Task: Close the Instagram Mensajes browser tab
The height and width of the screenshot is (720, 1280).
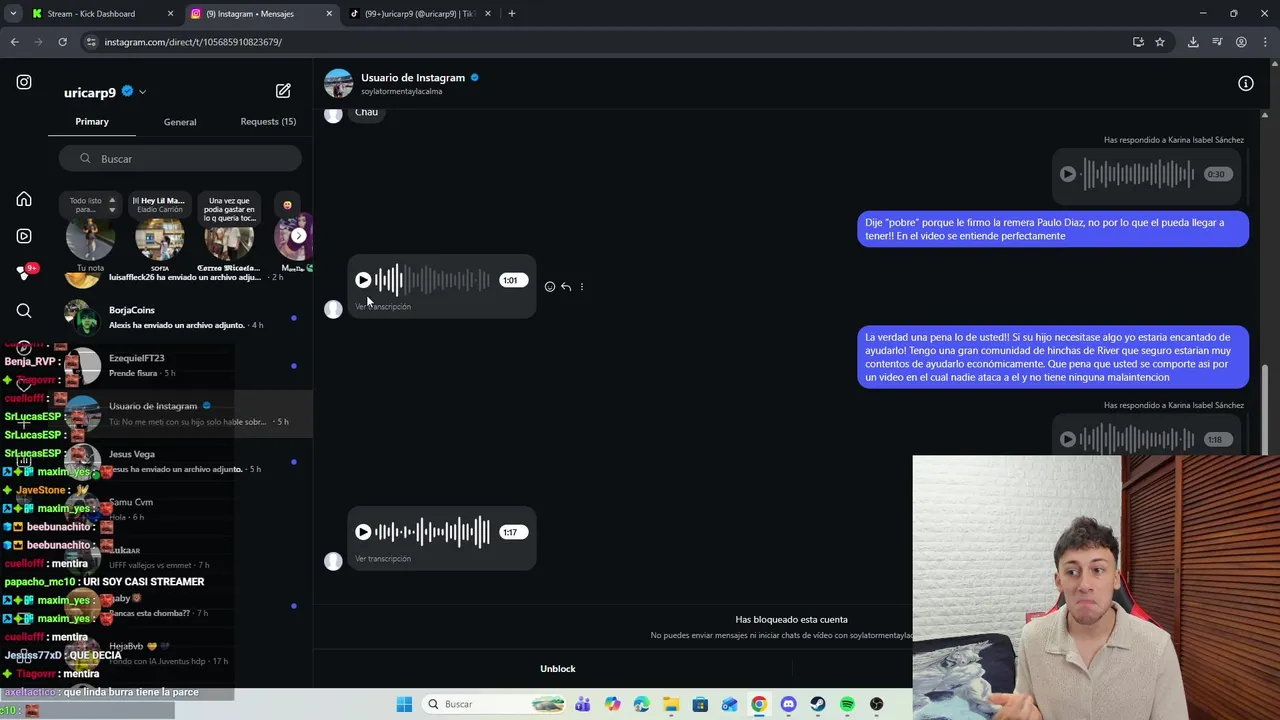Action: (329, 14)
